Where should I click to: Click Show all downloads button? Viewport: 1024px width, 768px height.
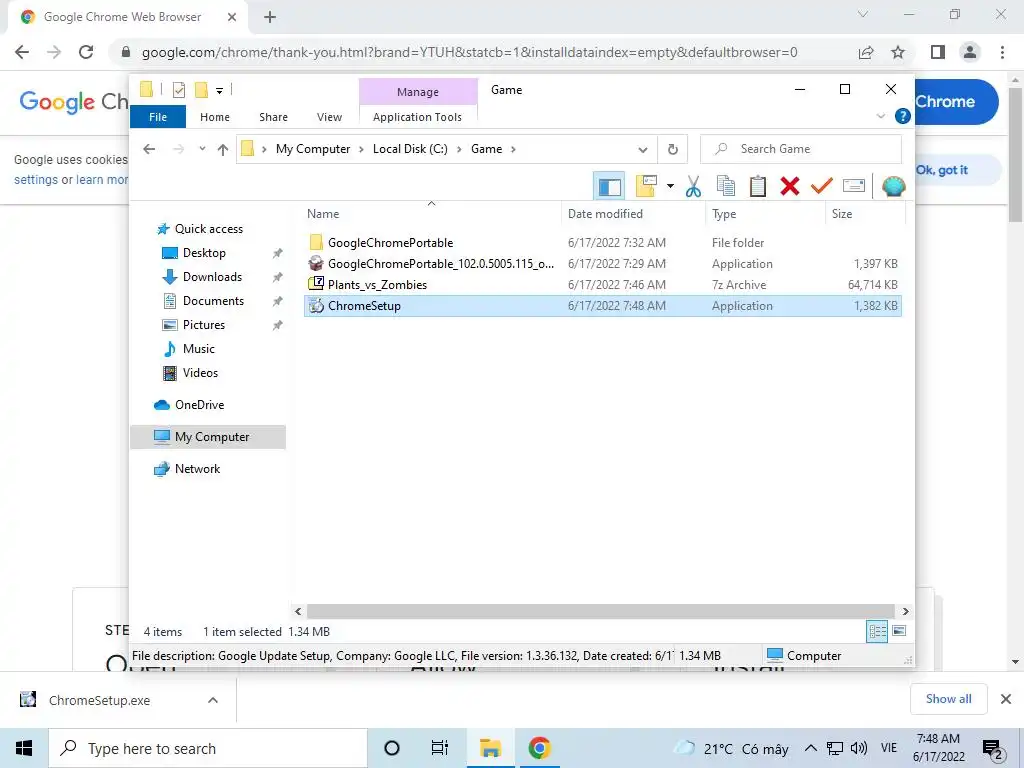[x=948, y=699]
